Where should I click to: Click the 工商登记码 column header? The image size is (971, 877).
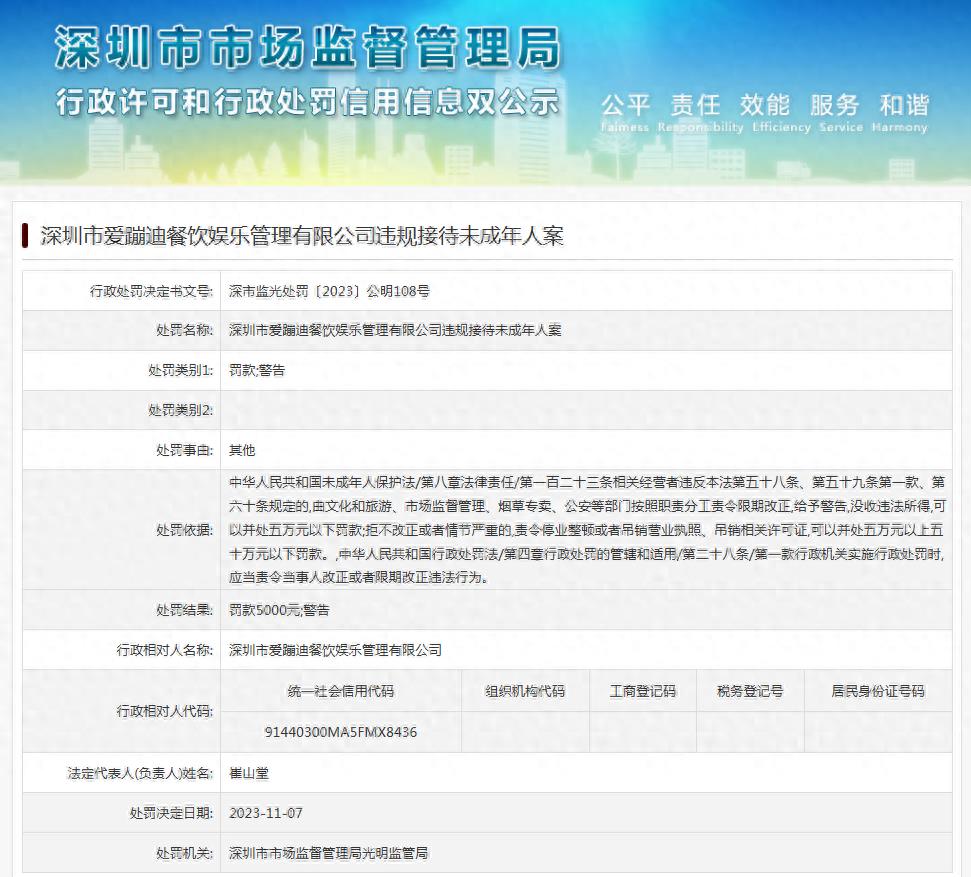click(643, 691)
